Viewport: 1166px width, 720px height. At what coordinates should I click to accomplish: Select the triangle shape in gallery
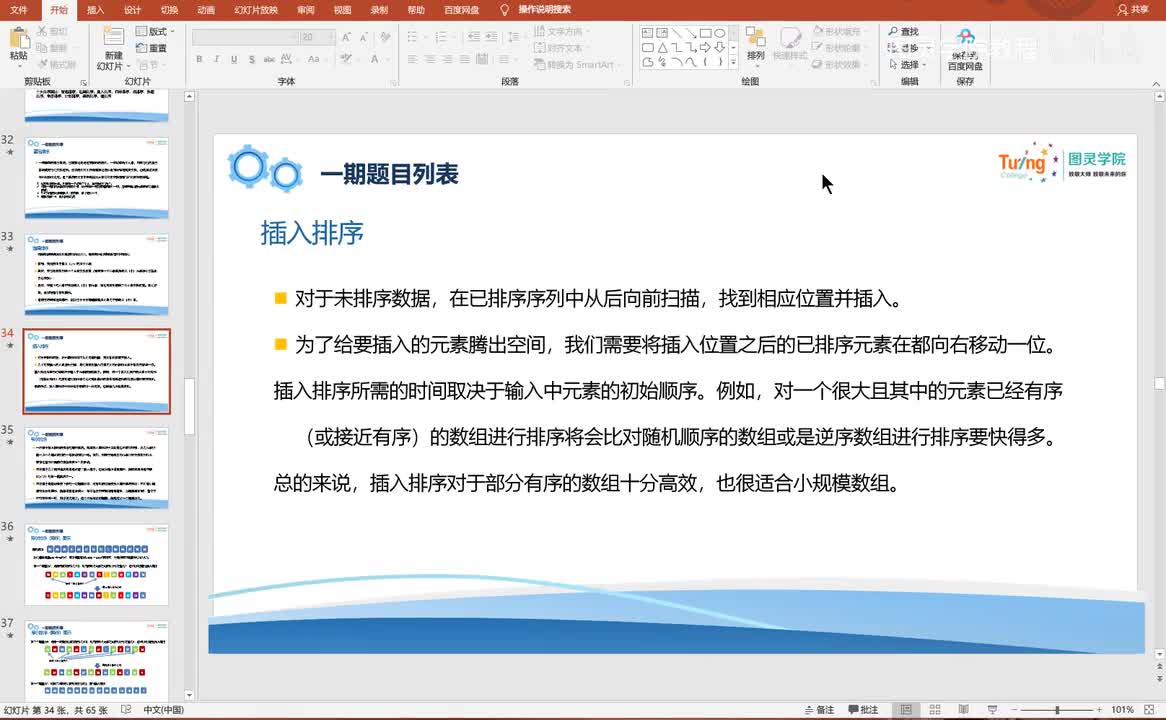tap(662, 48)
